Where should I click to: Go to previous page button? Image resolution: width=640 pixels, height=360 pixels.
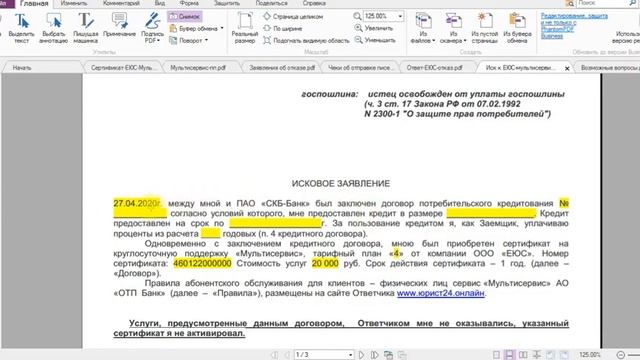287,355
